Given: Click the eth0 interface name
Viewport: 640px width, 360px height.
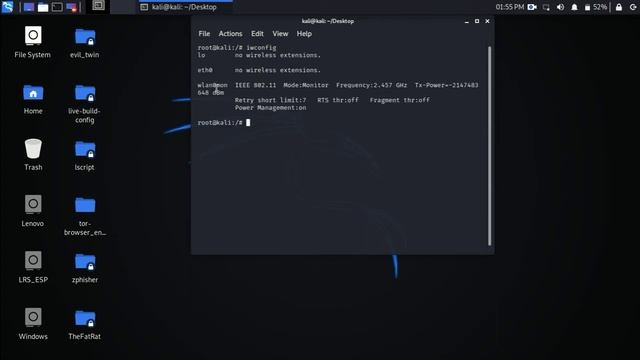Looking at the screenshot, I should (205, 70).
